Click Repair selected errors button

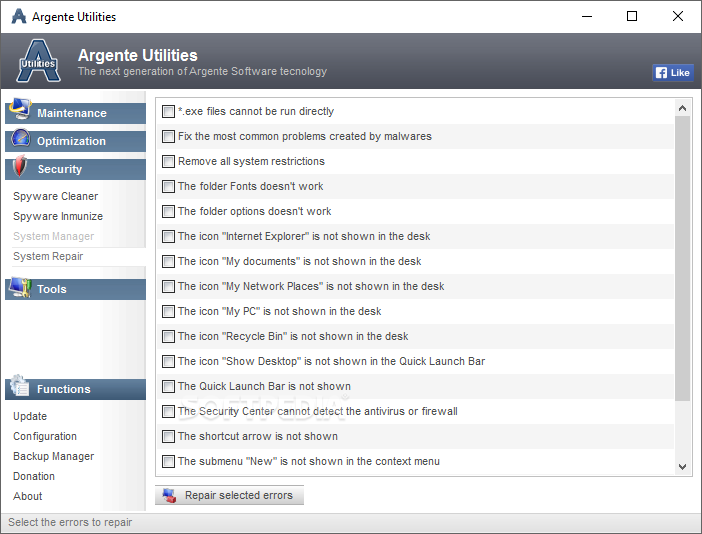click(x=229, y=495)
